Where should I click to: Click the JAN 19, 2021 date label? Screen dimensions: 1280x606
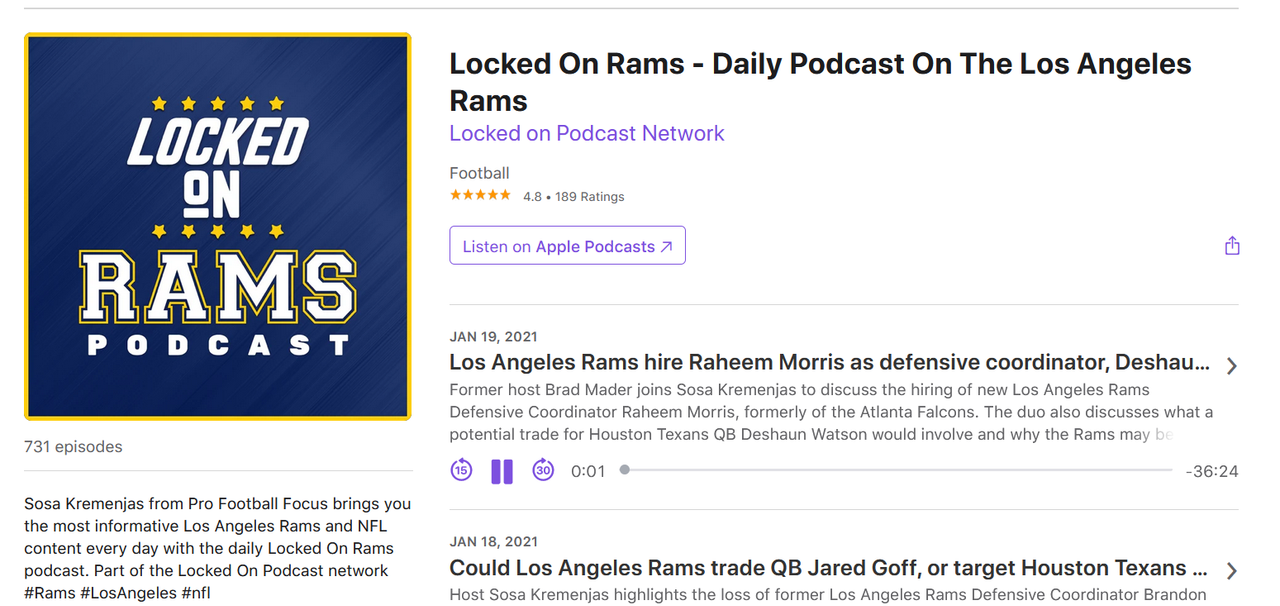click(x=494, y=337)
